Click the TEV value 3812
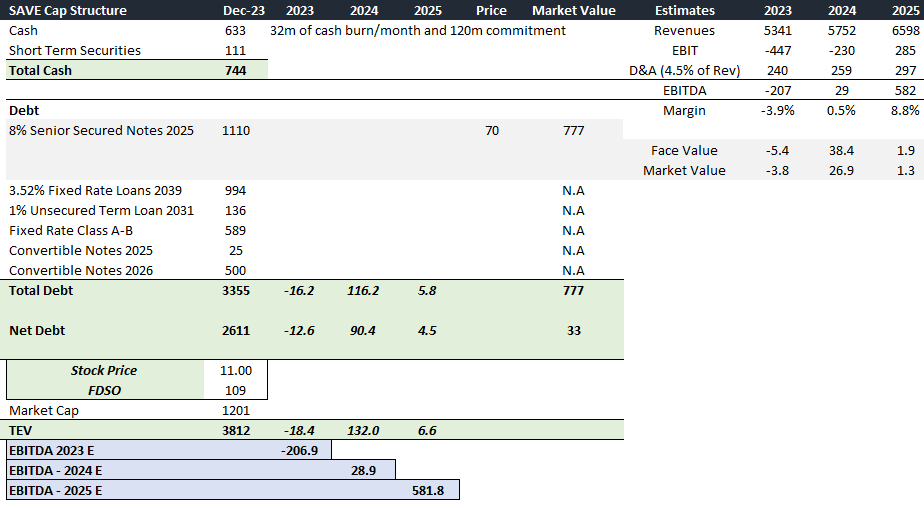This screenshot has width=924, height=508. [x=236, y=431]
